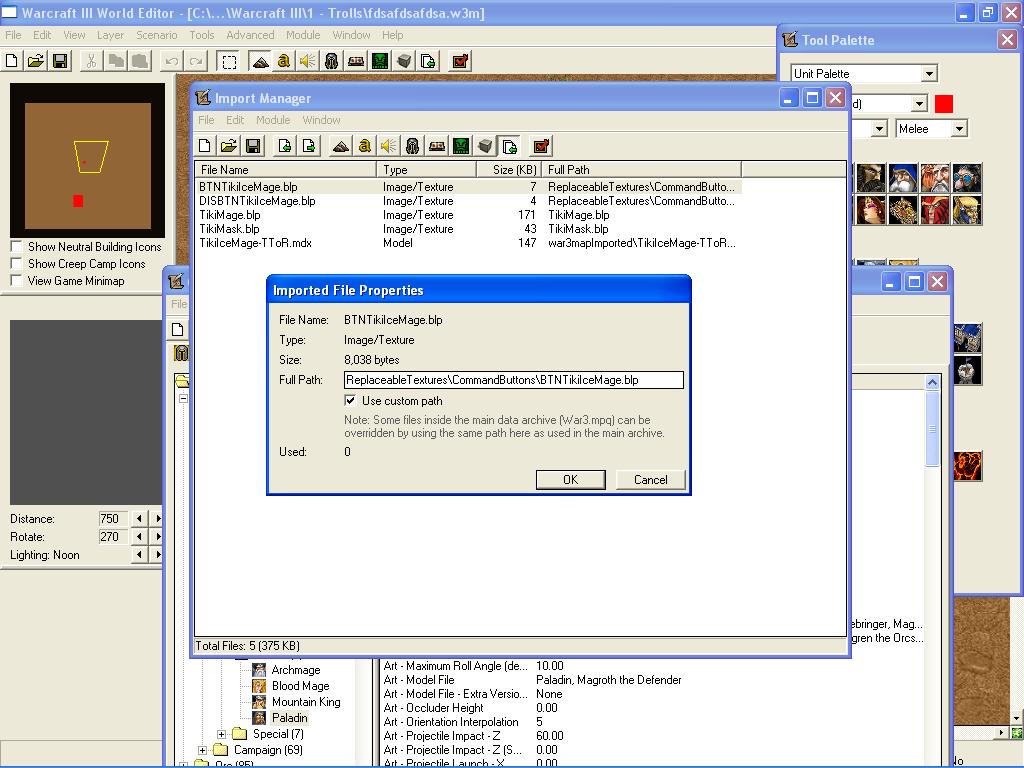Select Mountain King in unit tree
This screenshot has height=768, width=1024.
point(306,702)
